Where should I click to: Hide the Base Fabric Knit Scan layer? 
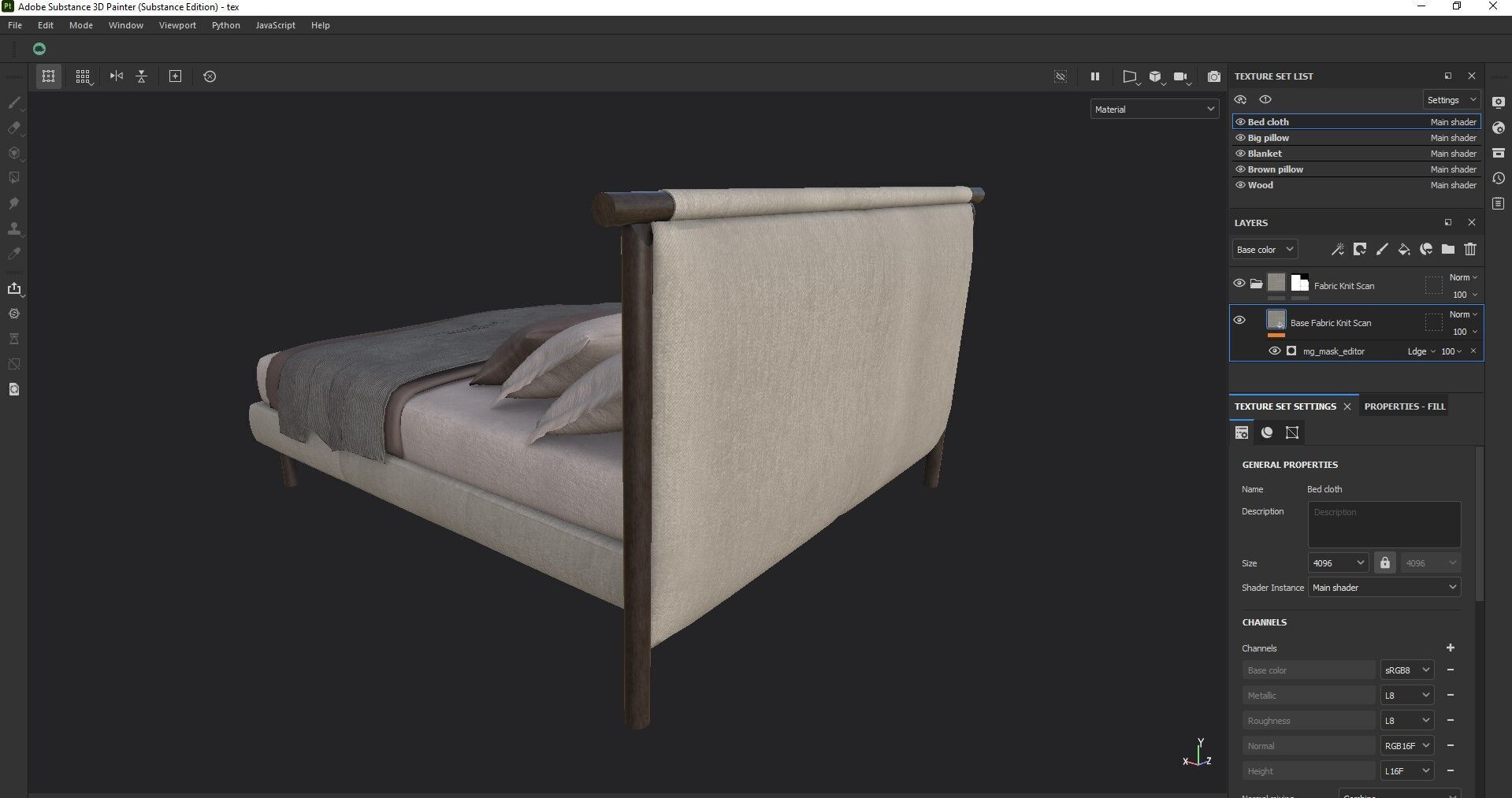(x=1239, y=320)
